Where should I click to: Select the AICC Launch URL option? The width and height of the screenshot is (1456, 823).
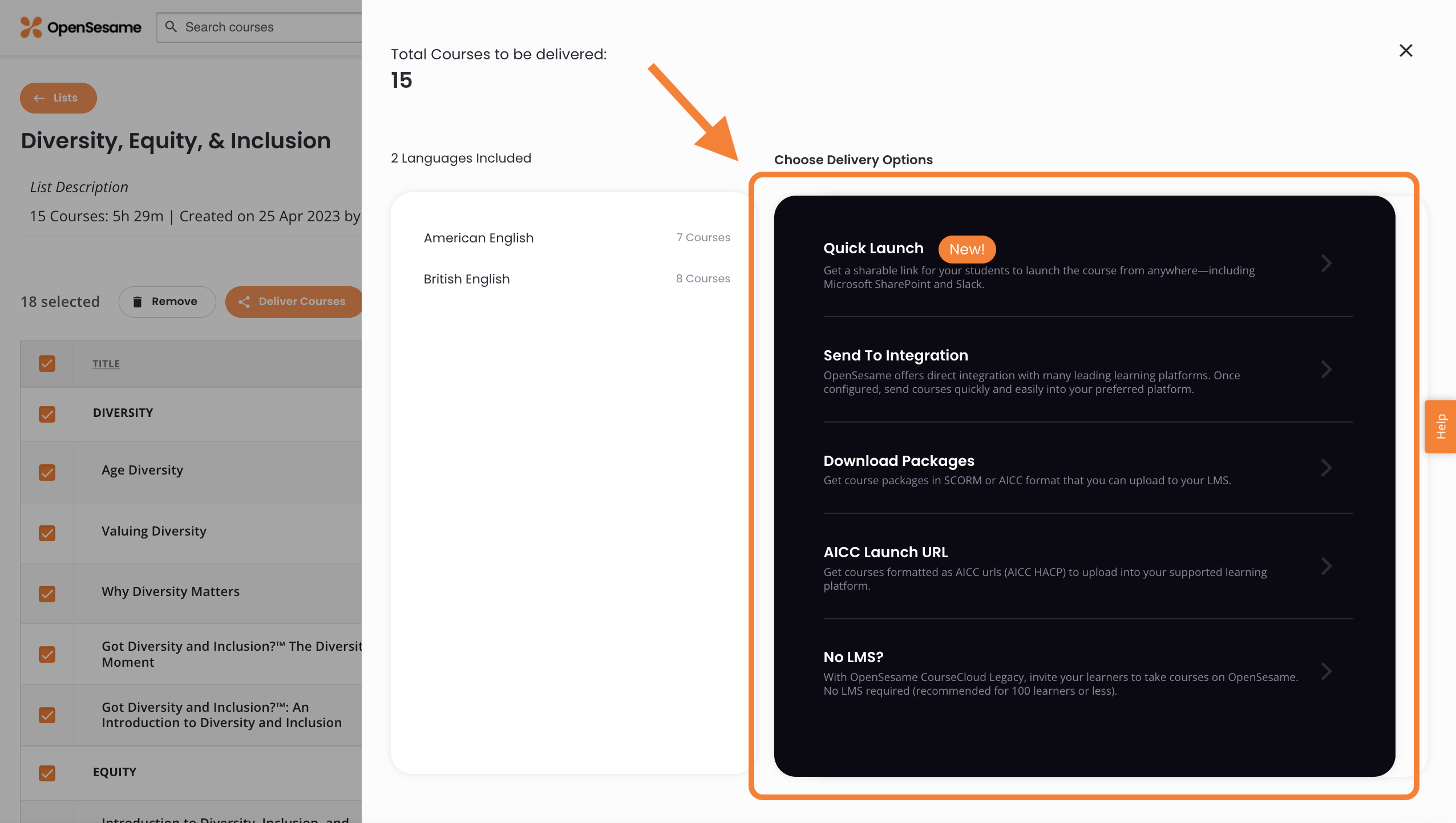point(1088,567)
